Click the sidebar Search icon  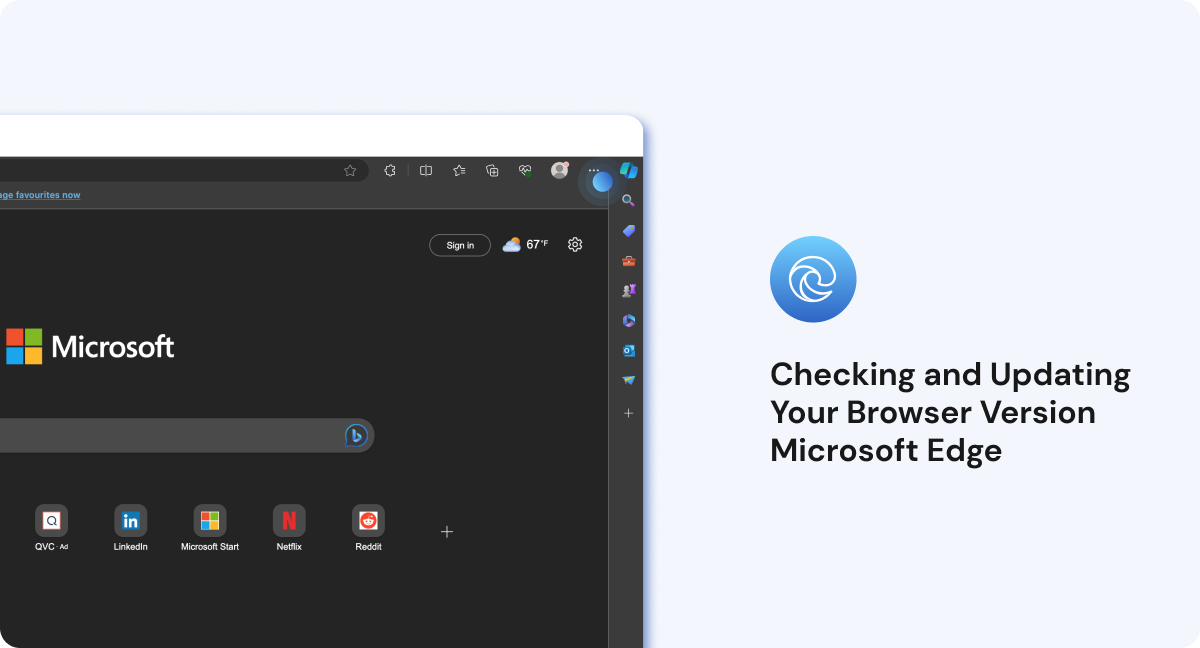628,201
